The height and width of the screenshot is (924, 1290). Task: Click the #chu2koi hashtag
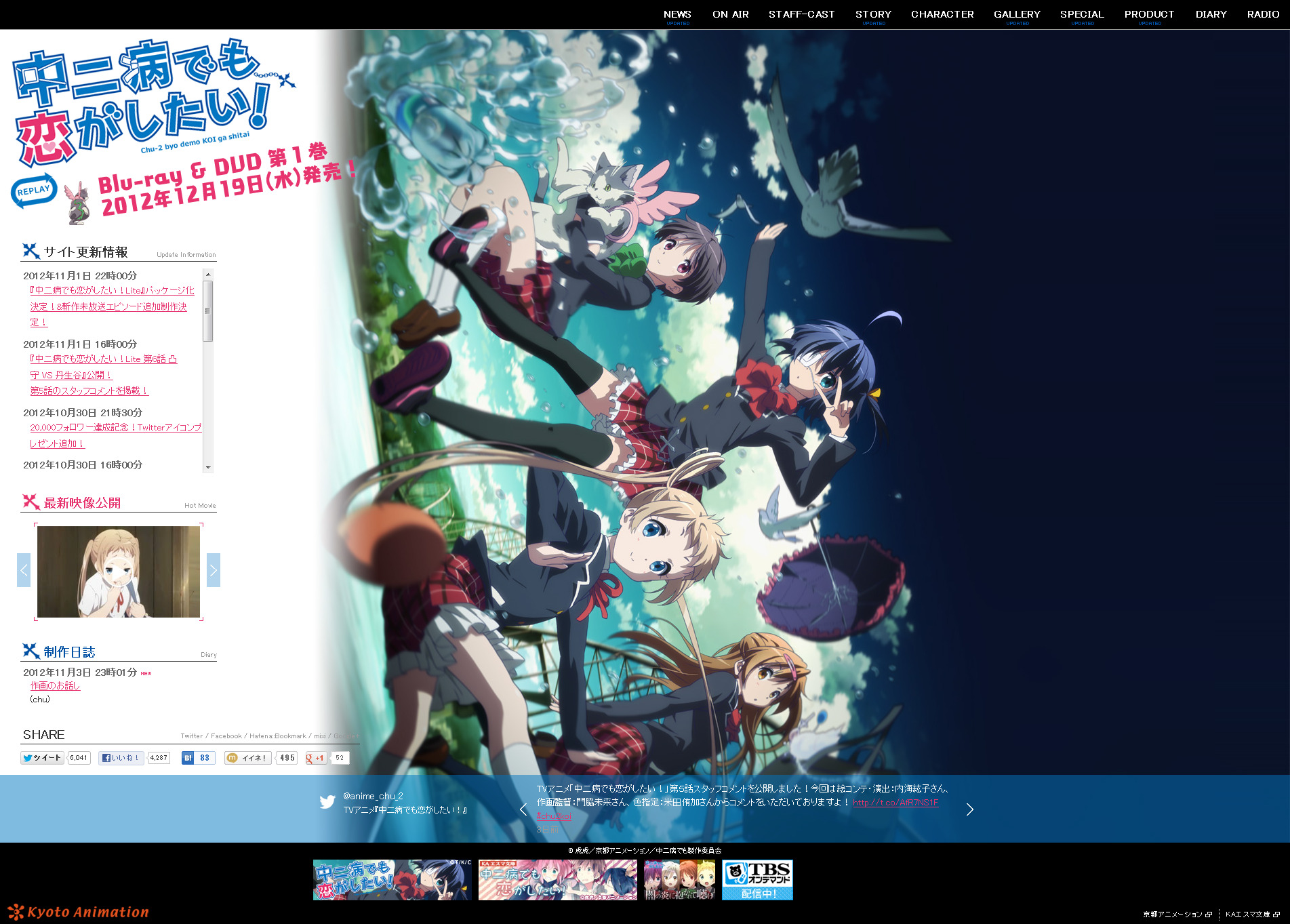tap(554, 816)
